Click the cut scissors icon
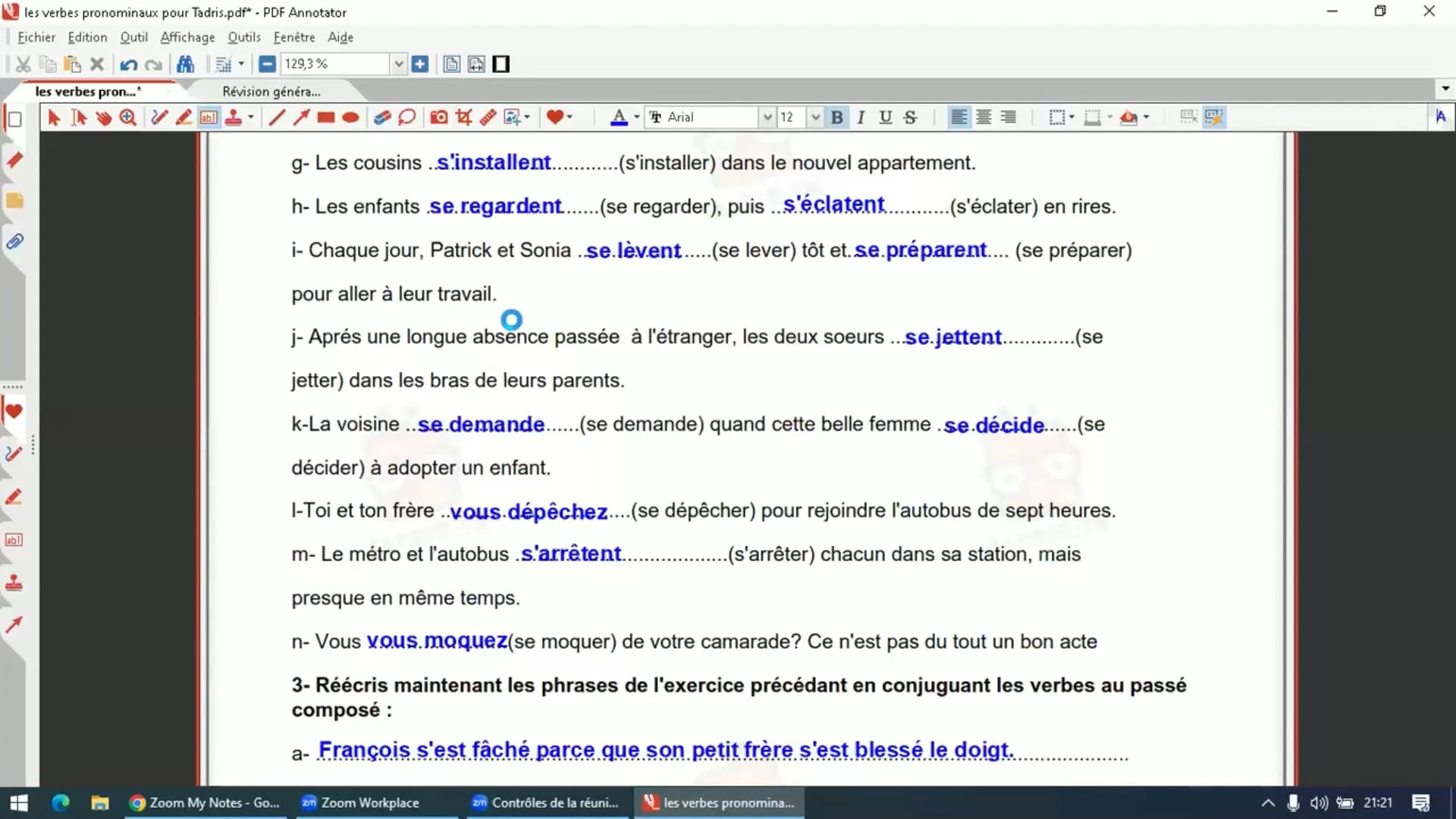 24,64
